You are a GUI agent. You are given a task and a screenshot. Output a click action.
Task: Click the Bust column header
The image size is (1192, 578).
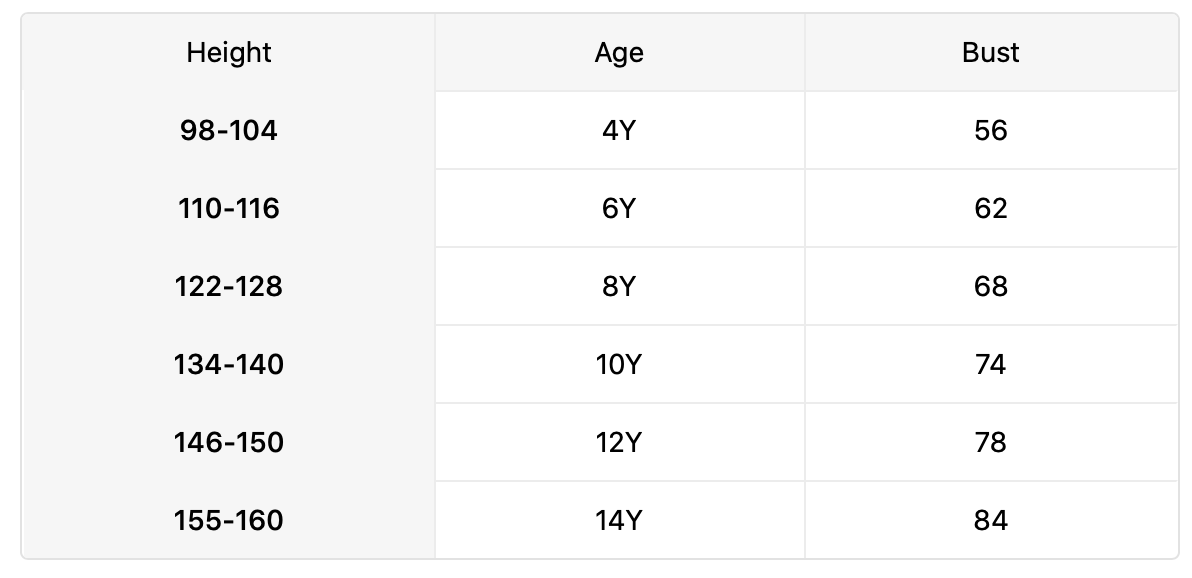coord(990,53)
